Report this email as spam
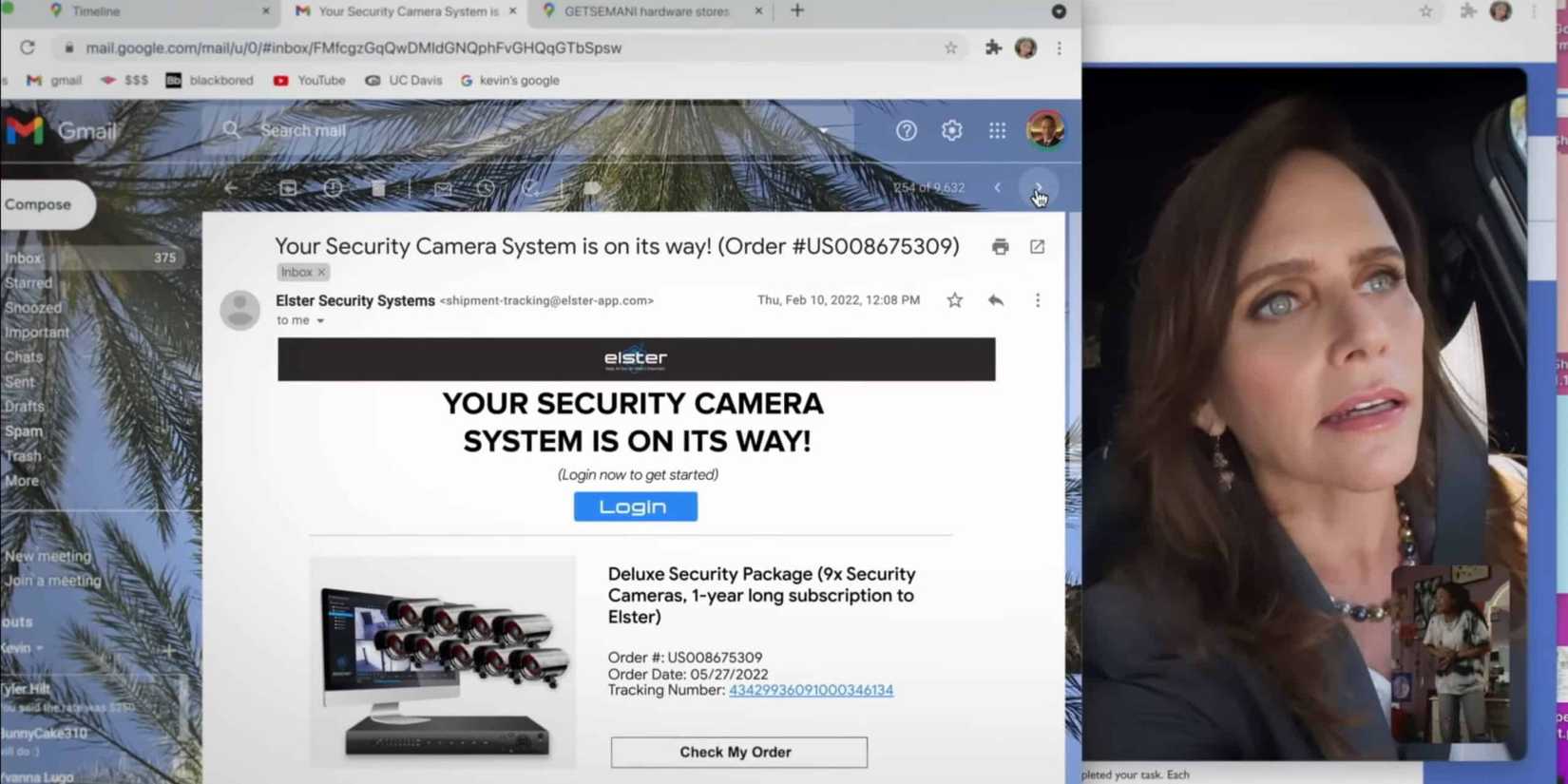 click(333, 188)
